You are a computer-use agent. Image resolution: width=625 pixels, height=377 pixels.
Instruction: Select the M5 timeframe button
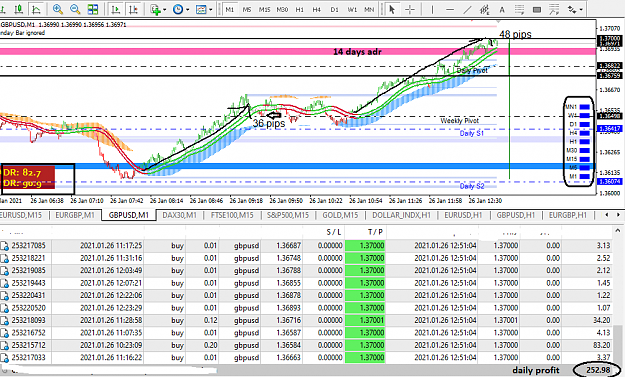pyautogui.click(x=247, y=9)
